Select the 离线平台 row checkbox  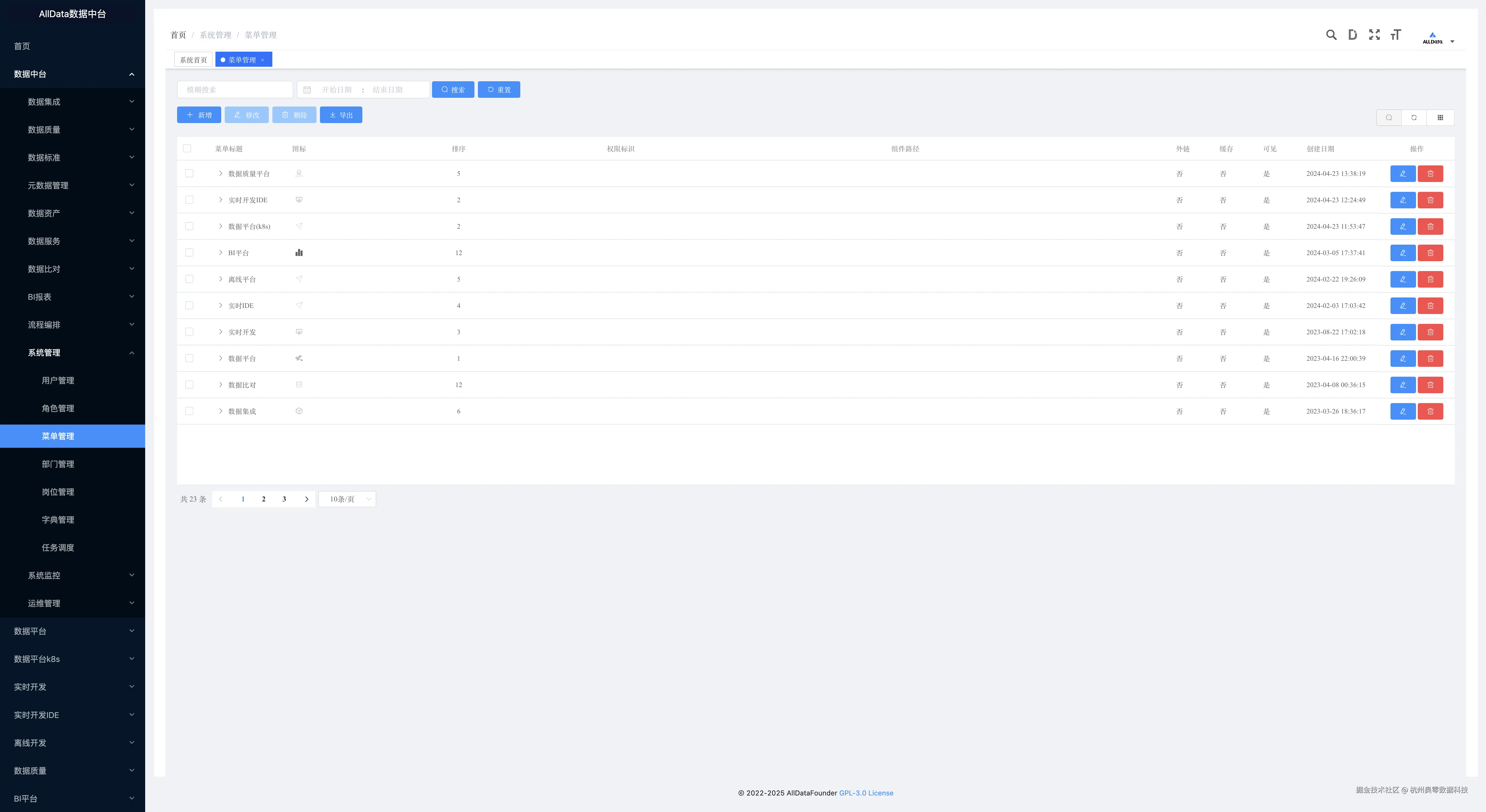(x=189, y=279)
